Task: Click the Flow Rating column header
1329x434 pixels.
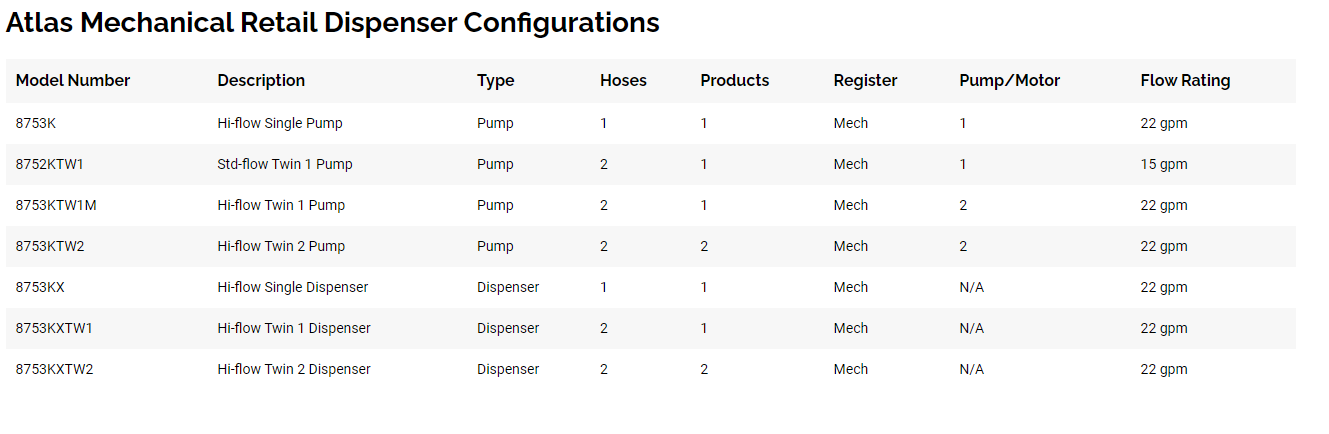Action: [1185, 81]
